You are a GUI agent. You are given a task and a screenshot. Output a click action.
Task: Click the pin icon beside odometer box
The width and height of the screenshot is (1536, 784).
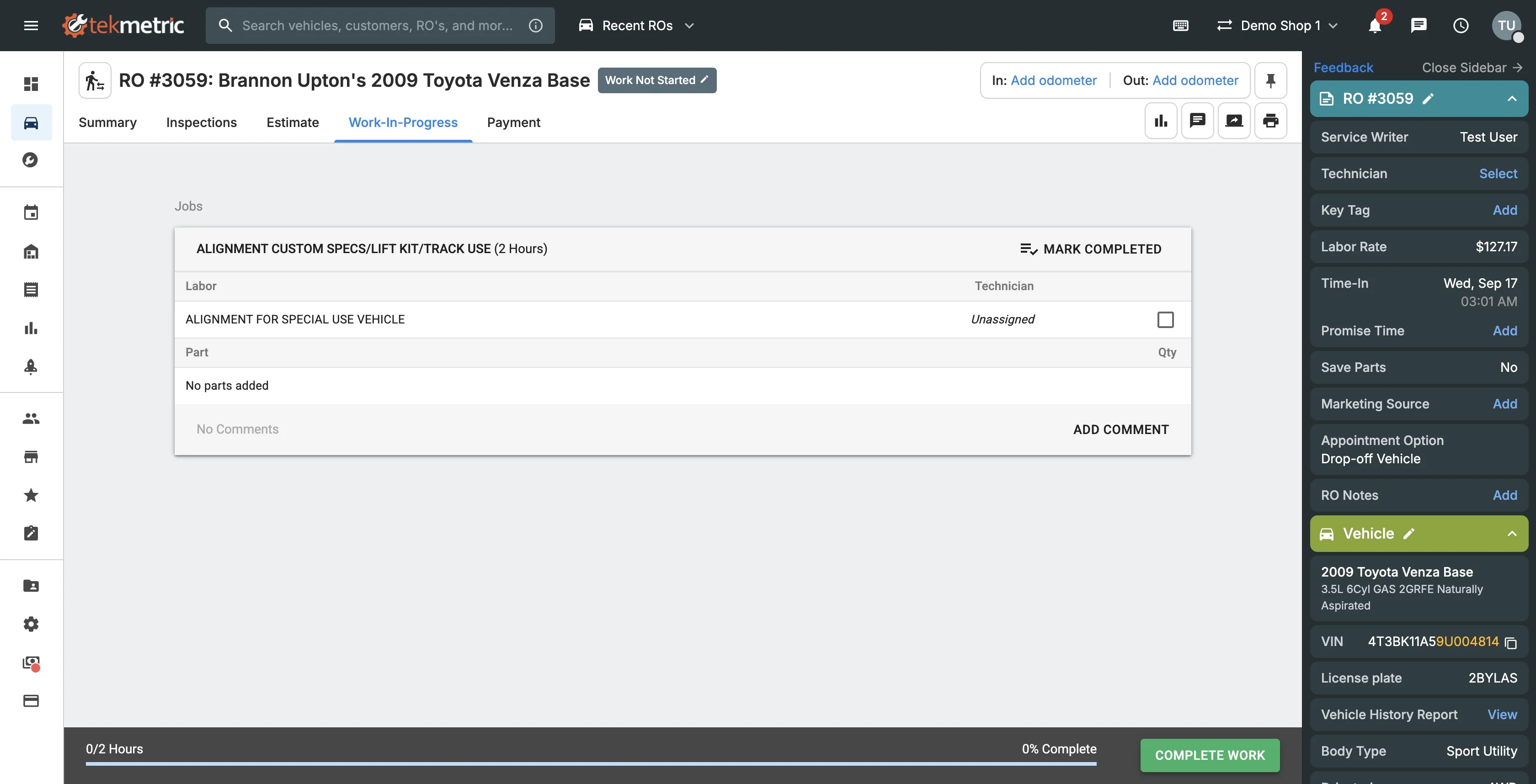(x=1270, y=80)
